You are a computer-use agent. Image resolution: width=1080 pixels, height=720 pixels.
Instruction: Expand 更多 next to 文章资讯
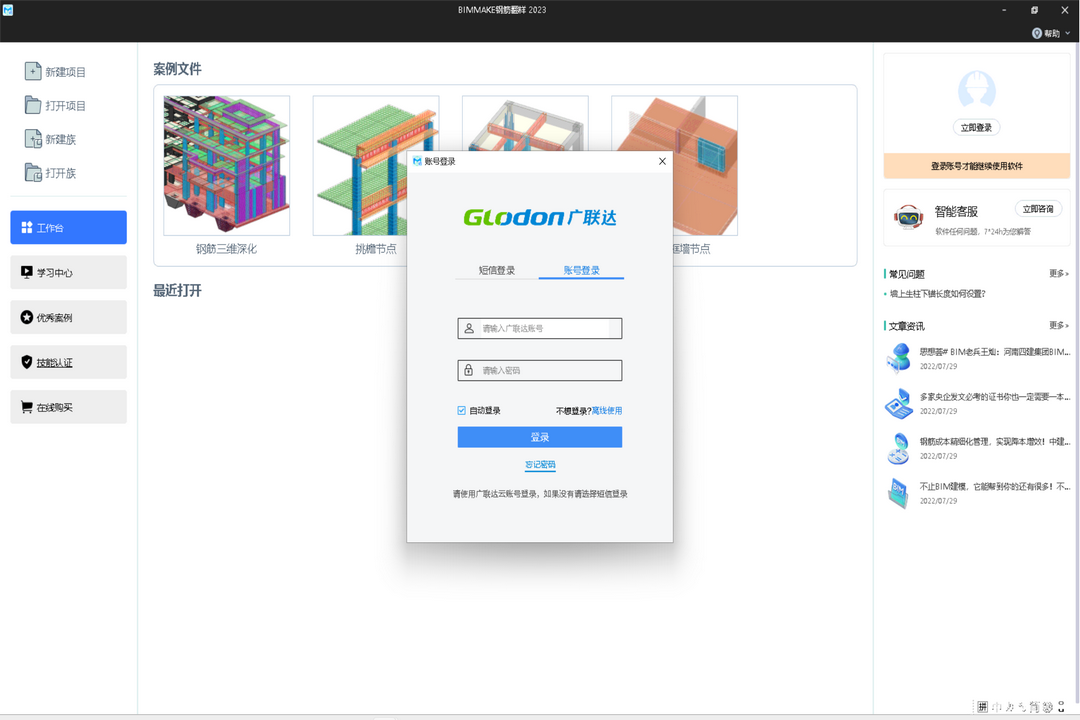pyautogui.click(x=1058, y=325)
